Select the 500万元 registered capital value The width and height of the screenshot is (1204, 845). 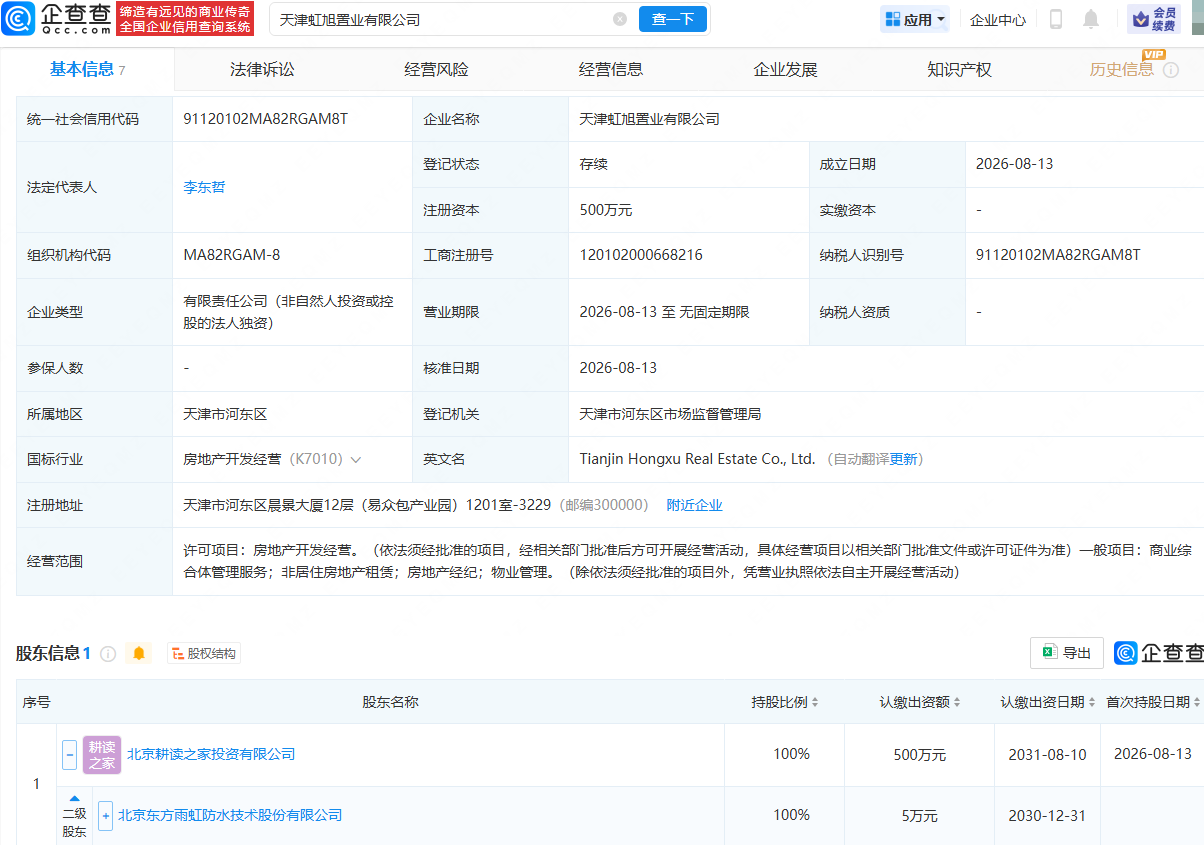606,210
